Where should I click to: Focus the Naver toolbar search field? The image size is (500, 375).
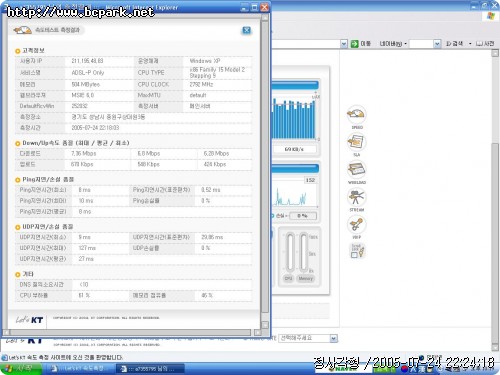tap(421, 44)
